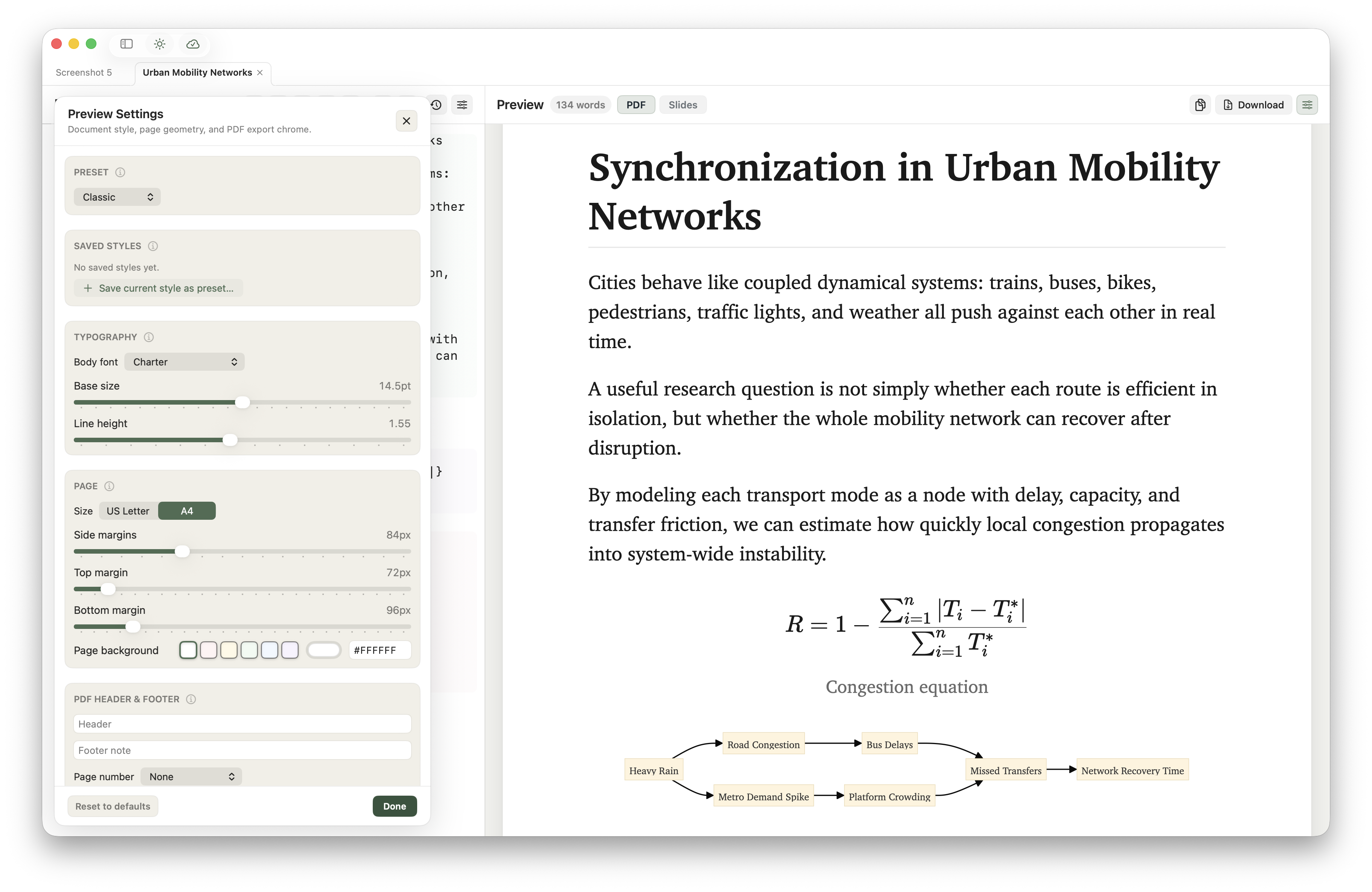
Task: Select A4 page size
Action: click(x=187, y=511)
